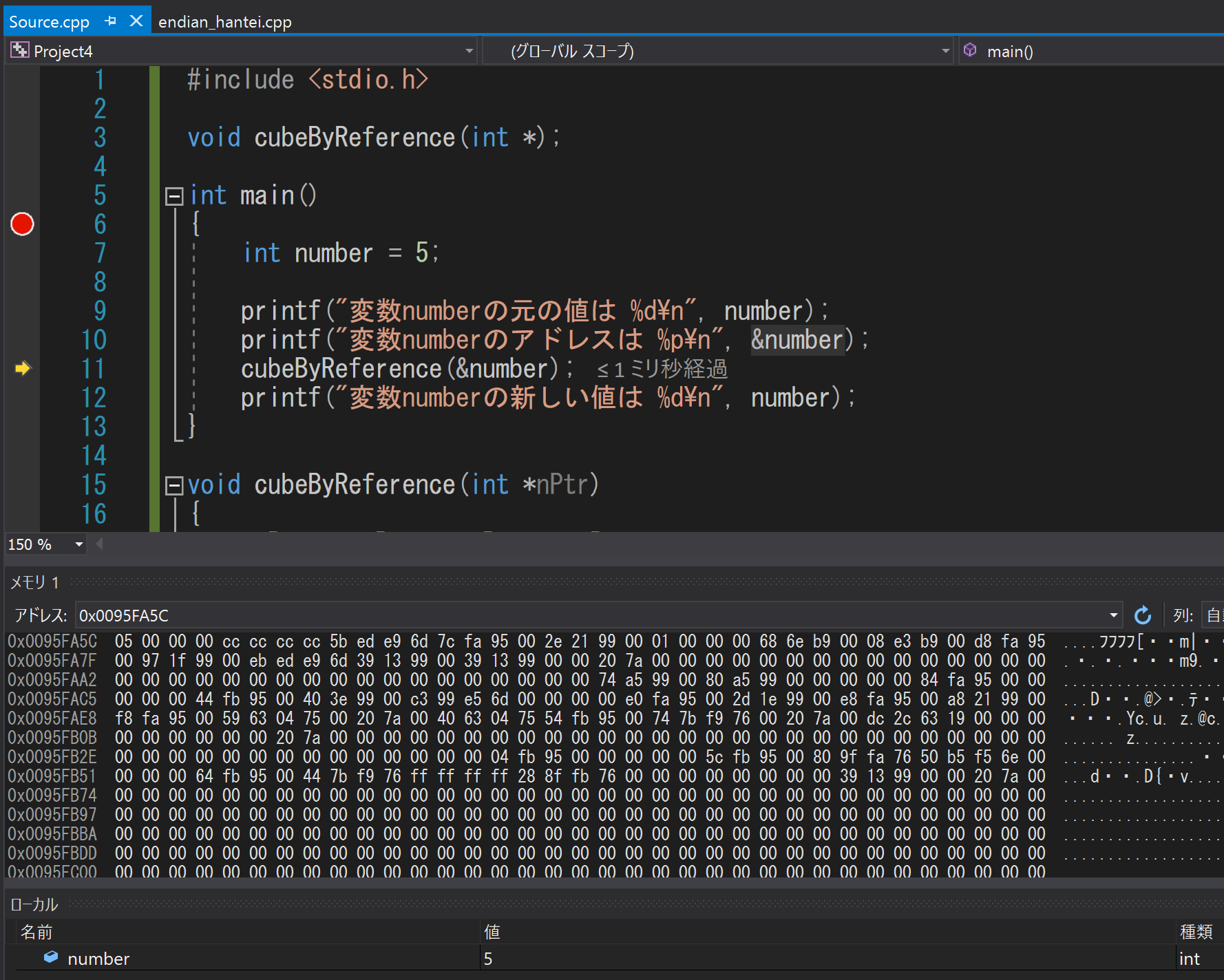Click the breakpoint margin at line 9

pos(22,311)
